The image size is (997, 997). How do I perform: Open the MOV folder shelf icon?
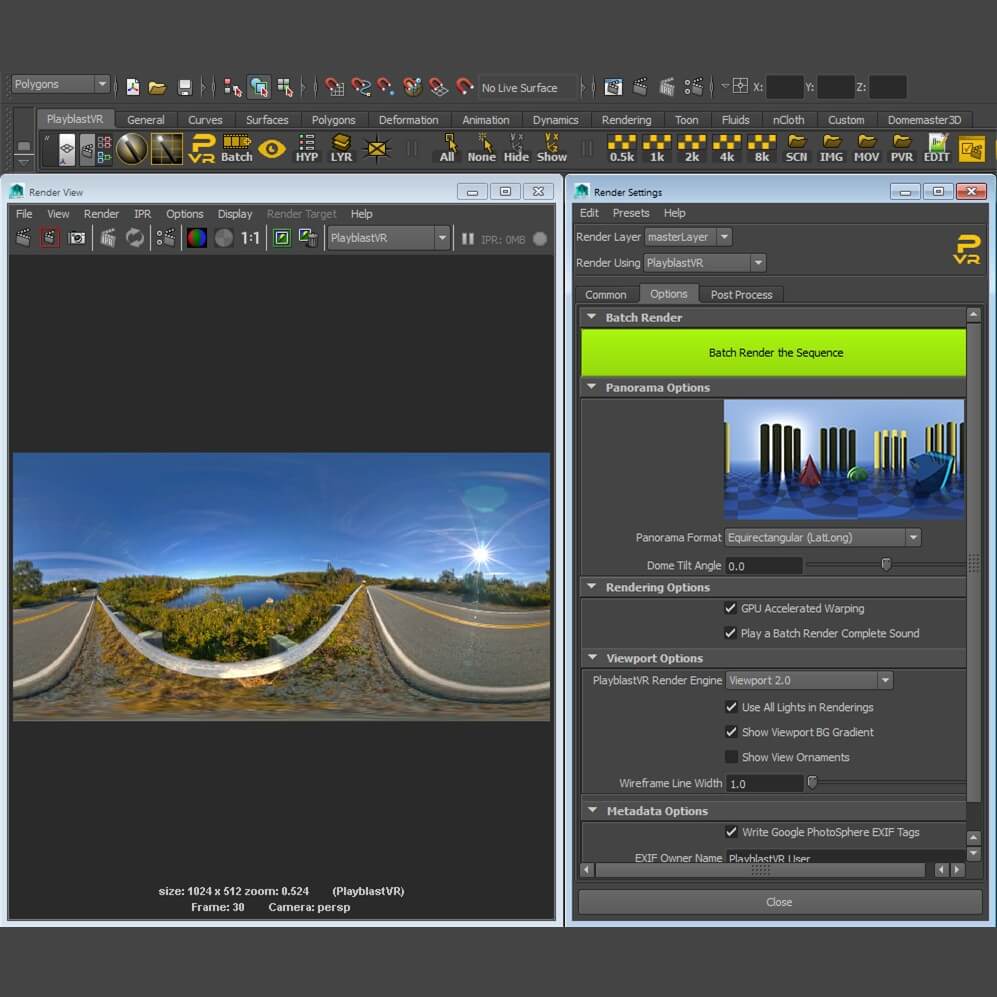click(x=866, y=149)
